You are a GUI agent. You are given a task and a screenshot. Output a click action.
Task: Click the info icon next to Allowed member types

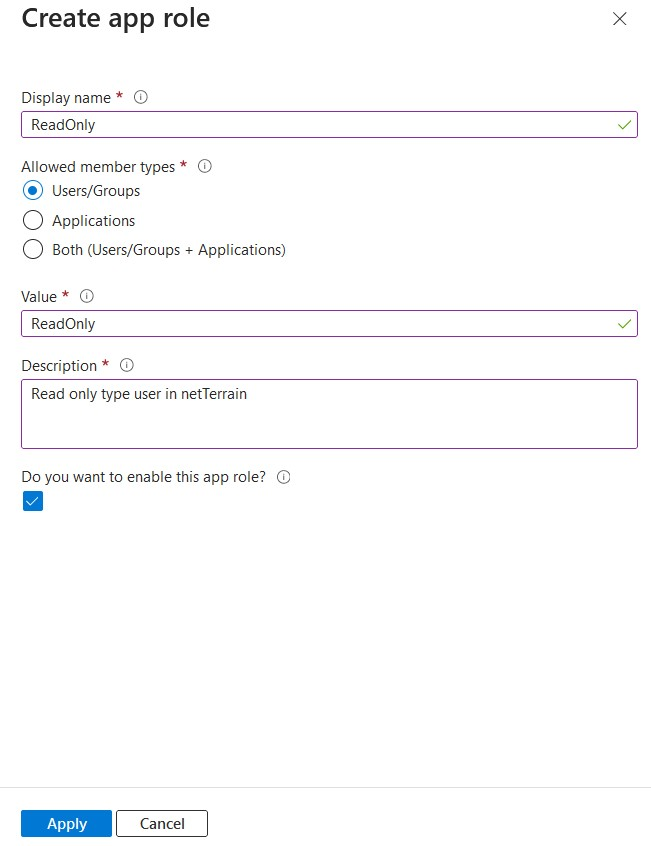205,167
